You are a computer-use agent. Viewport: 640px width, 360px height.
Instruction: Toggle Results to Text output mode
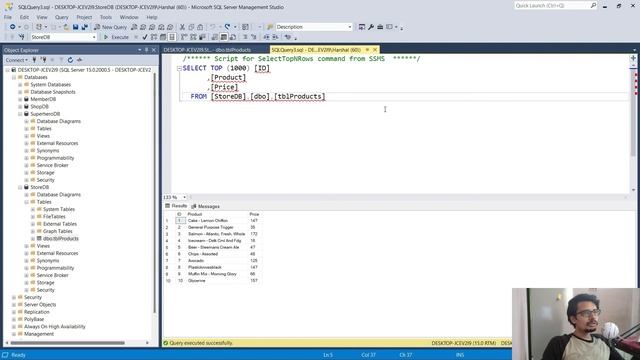[215, 37]
